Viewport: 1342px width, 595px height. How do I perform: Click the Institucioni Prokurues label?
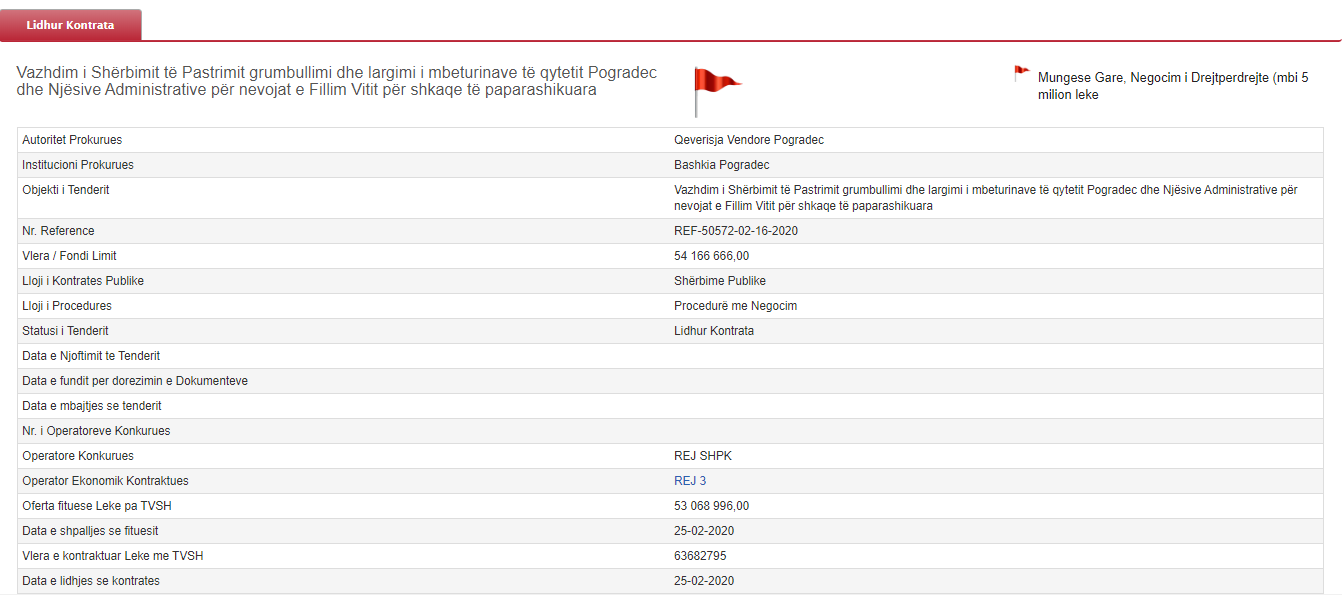click(x=78, y=165)
